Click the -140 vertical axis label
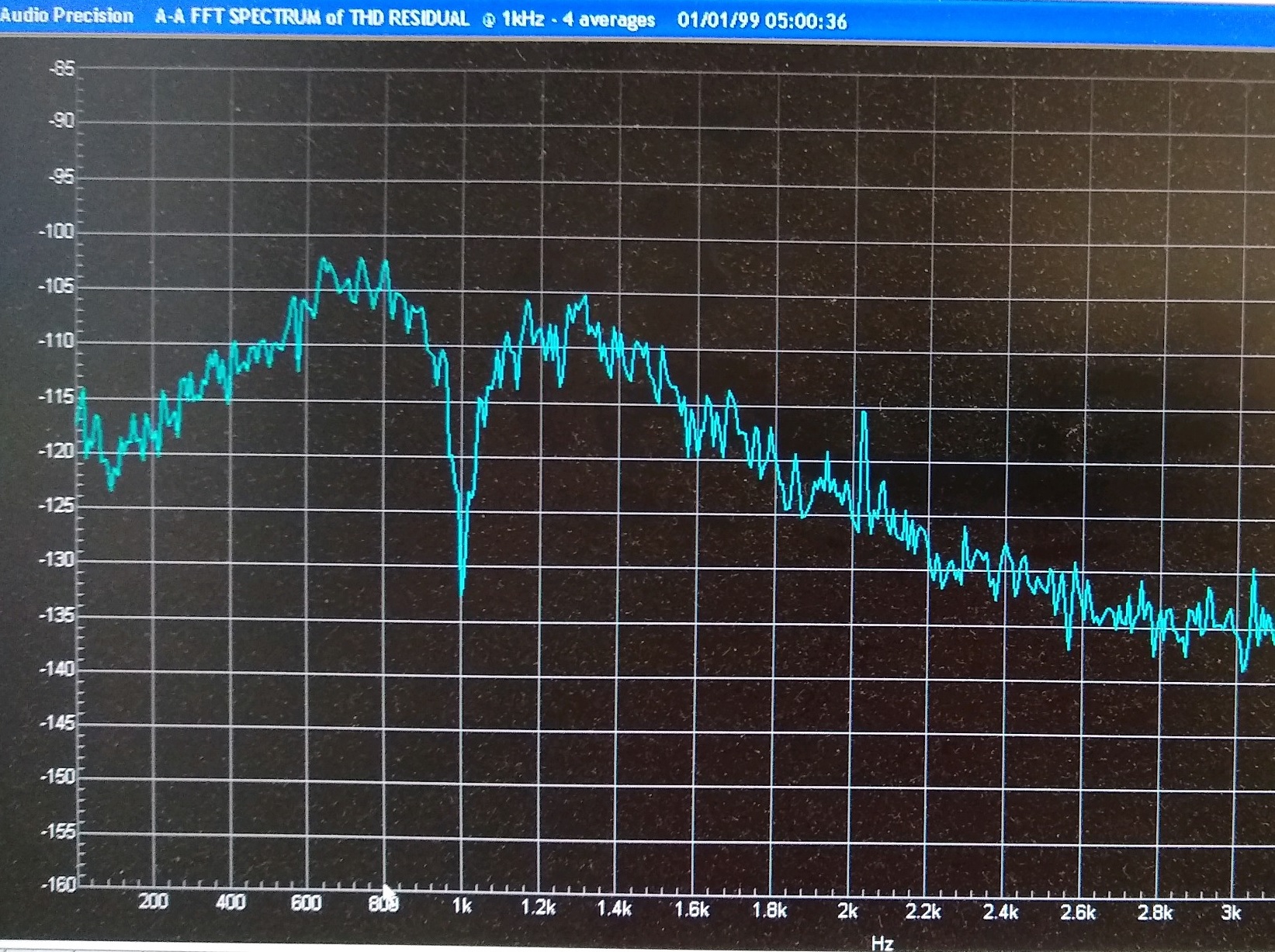Image resolution: width=1275 pixels, height=952 pixels. point(57,669)
